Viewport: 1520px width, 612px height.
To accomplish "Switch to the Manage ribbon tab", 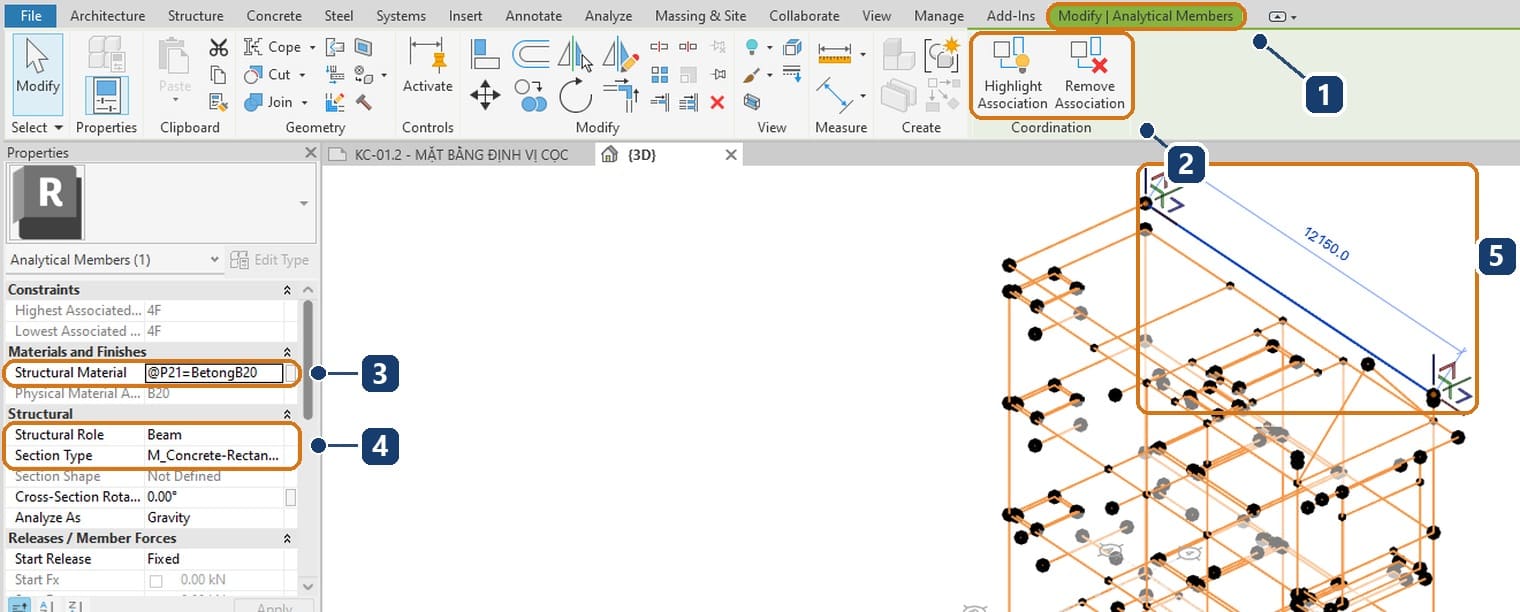I will click(x=939, y=15).
